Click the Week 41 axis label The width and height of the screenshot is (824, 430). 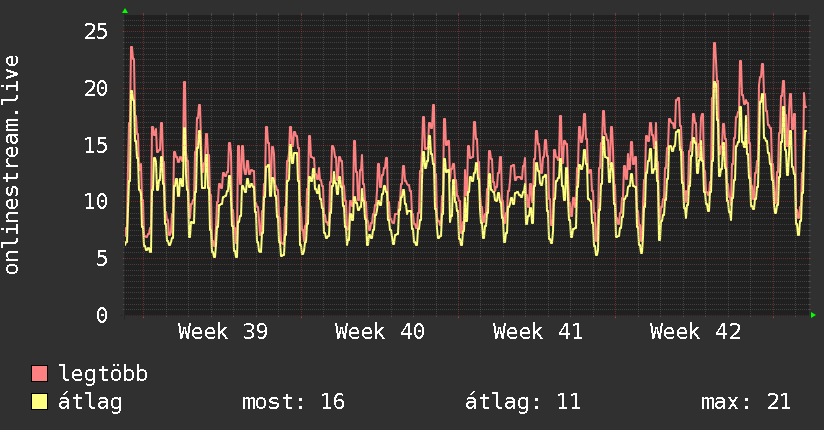pyautogui.click(x=538, y=332)
